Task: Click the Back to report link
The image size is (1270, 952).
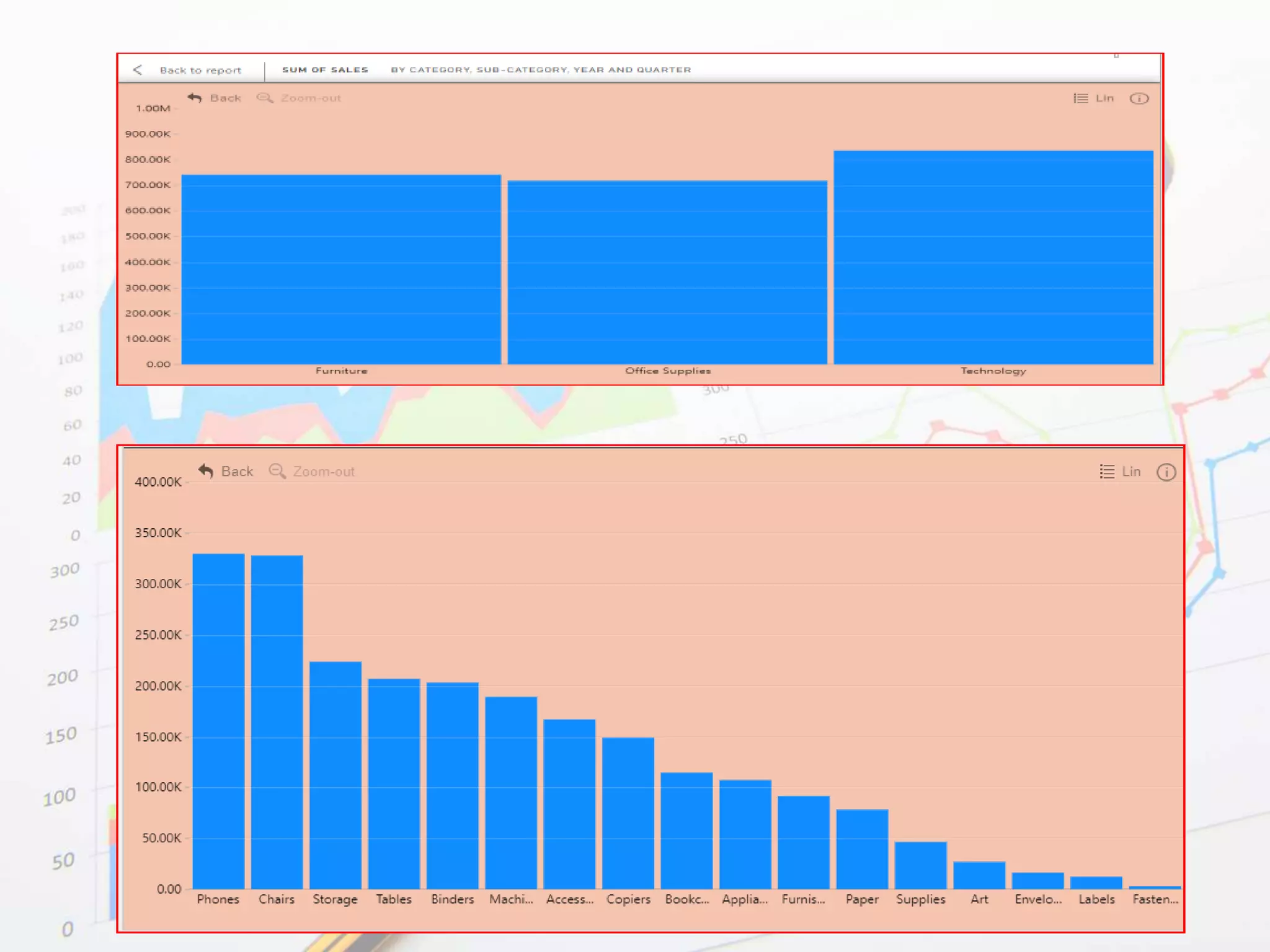Action: click(x=200, y=70)
